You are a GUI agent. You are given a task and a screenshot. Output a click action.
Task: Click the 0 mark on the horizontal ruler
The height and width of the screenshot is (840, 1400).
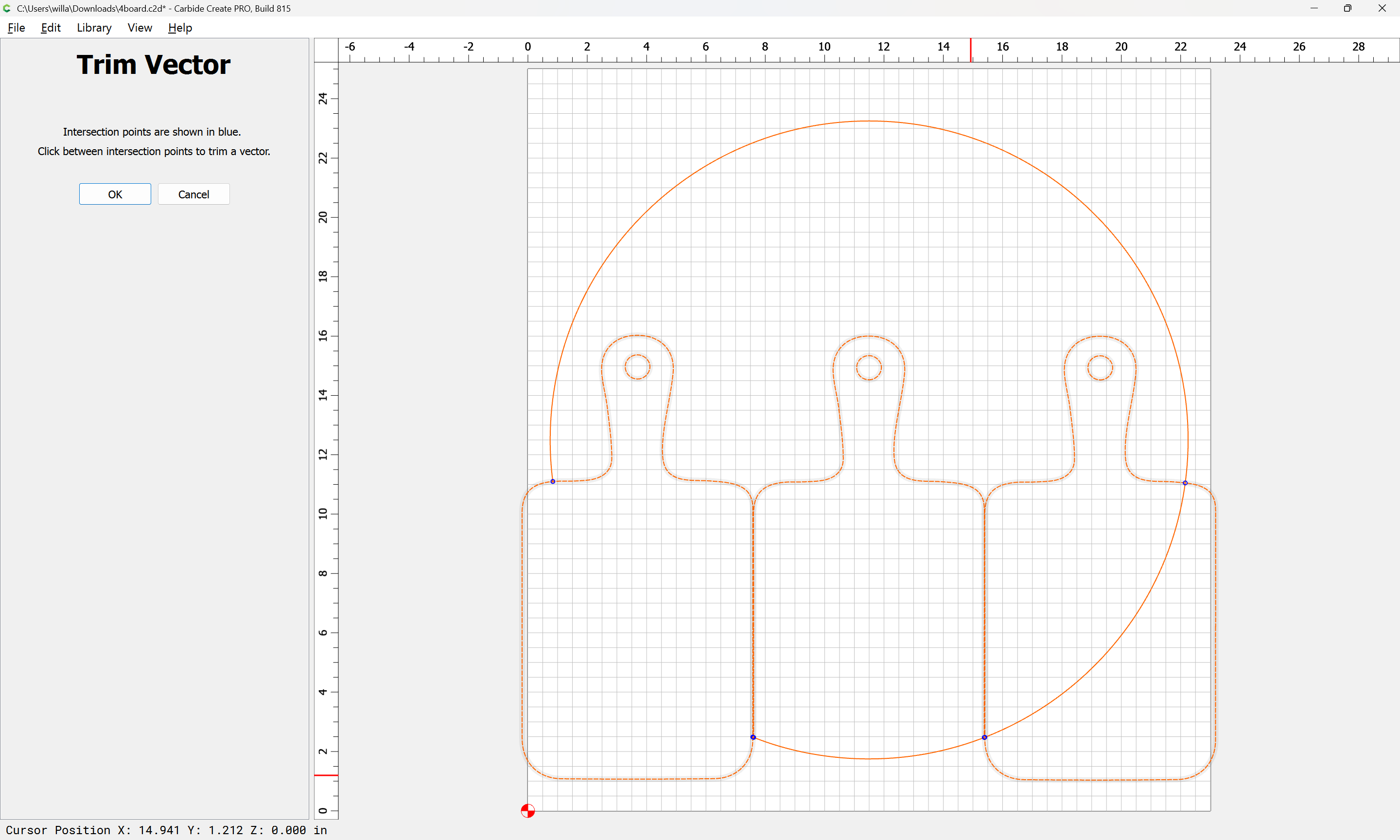(x=527, y=46)
